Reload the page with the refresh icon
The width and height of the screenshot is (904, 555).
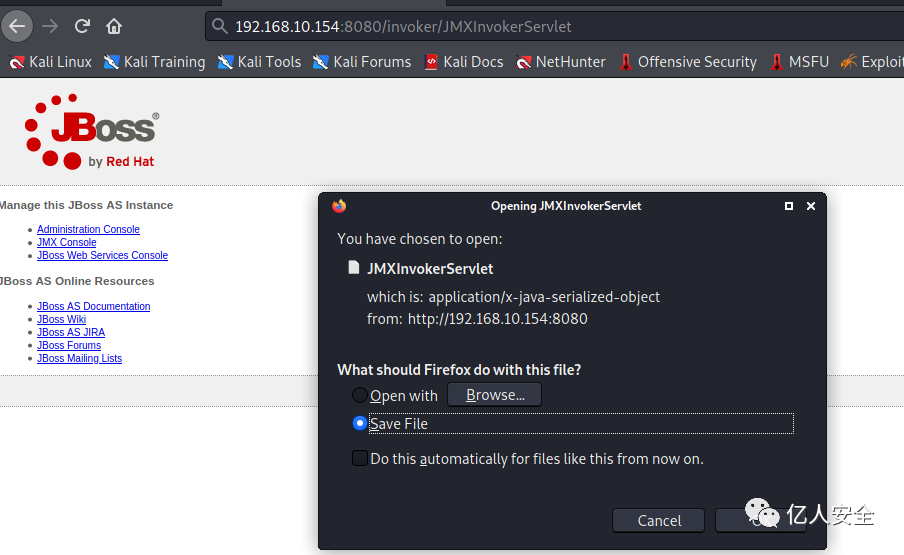82,26
